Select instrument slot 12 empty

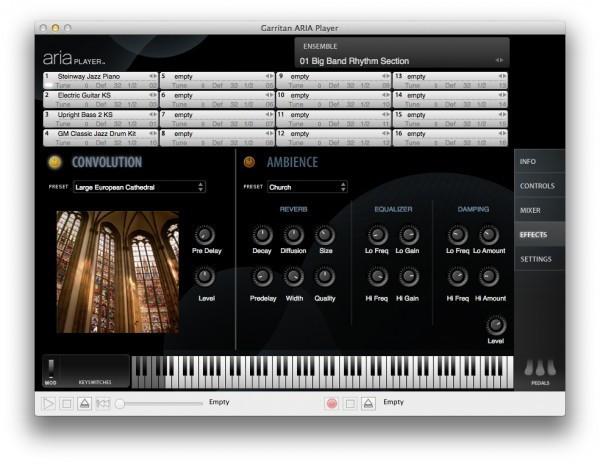click(x=334, y=138)
